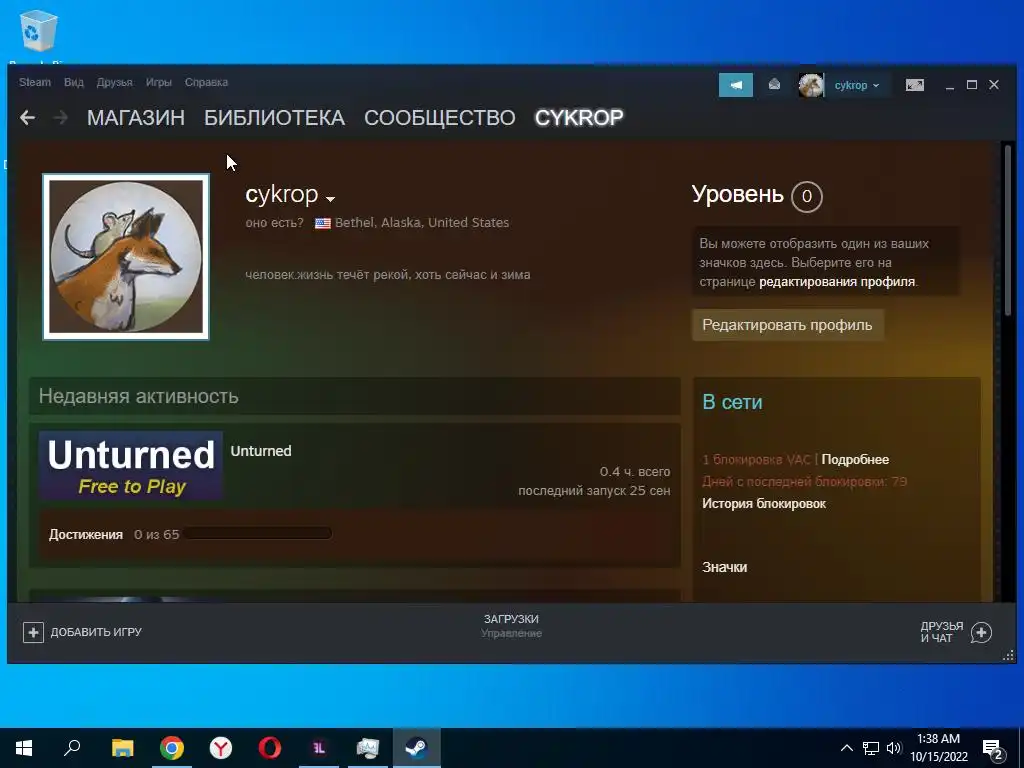This screenshot has width=1024, height=768.
Task: Open the Steam menu
Action: [x=35, y=82]
